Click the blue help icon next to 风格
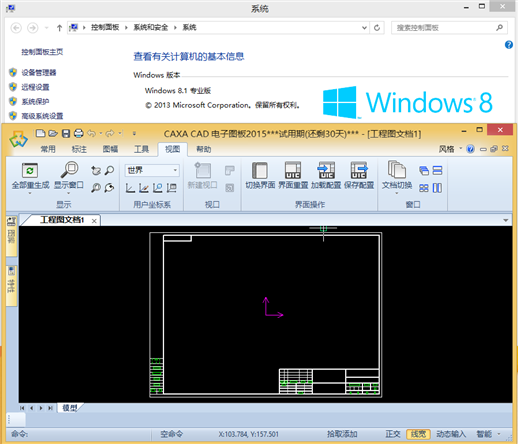This screenshot has width=518, height=444. pos(470,149)
